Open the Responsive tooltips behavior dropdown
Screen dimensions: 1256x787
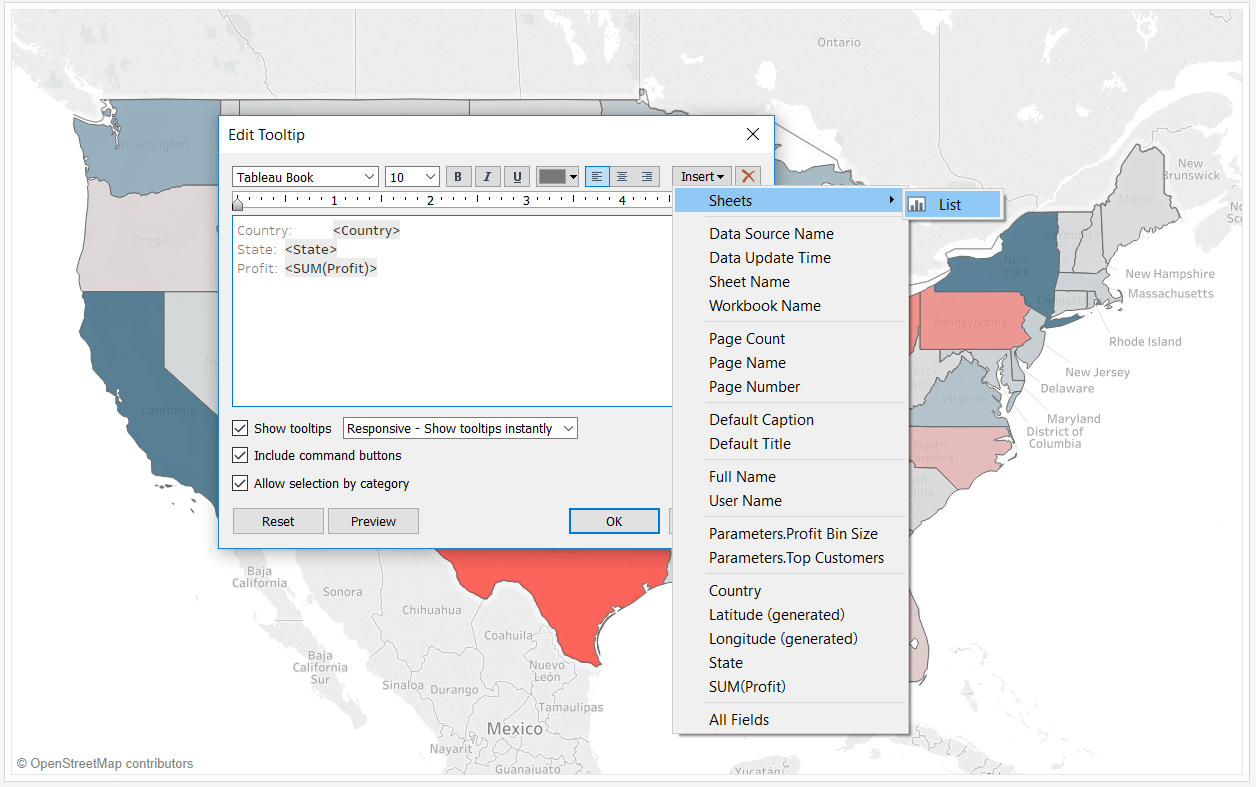tap(459, 427)
